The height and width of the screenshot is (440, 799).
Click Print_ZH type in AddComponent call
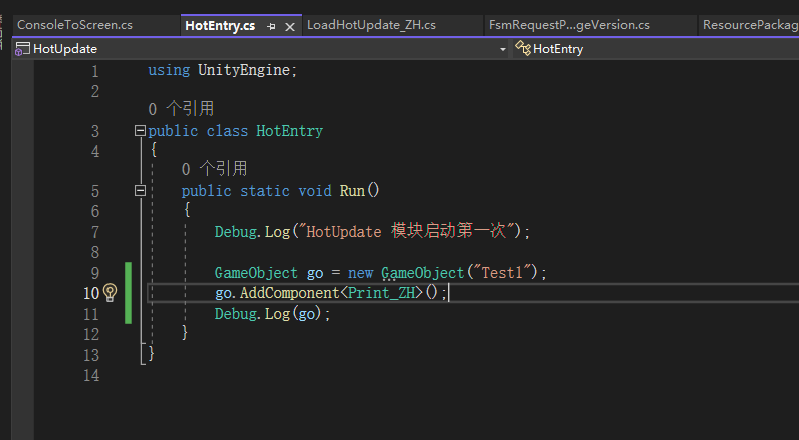pos(381,293)
